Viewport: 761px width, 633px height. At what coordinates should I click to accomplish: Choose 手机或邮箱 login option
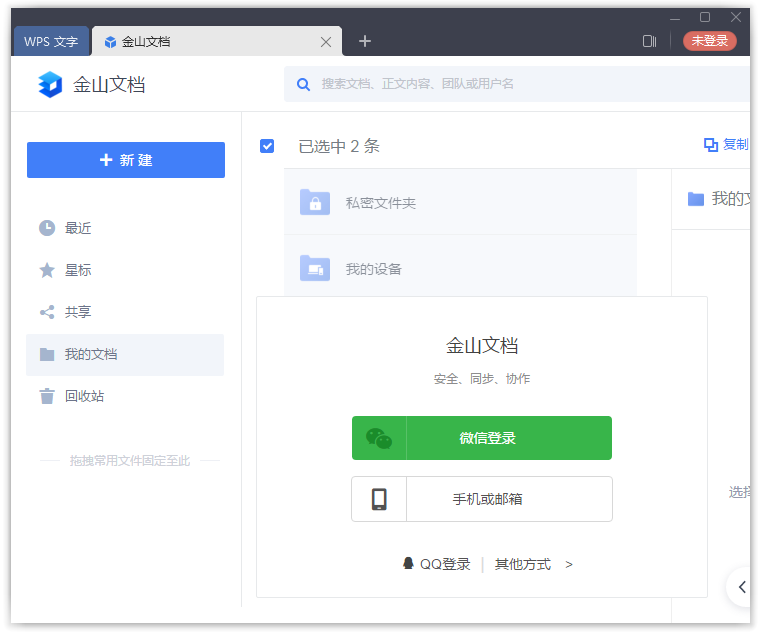pos(482,499)
